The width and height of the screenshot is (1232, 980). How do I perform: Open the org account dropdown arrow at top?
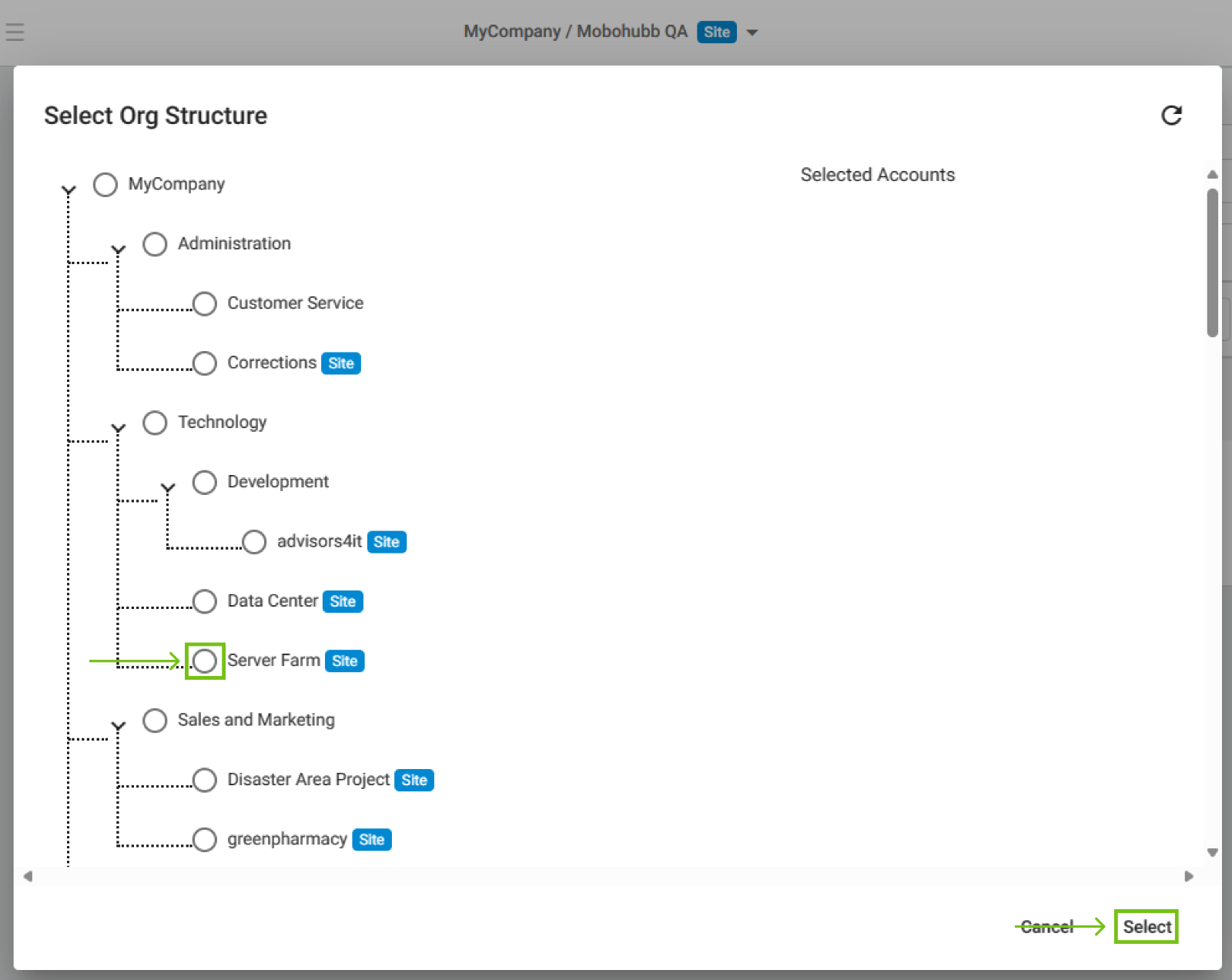pyautogui.click(x=752, y=32)
